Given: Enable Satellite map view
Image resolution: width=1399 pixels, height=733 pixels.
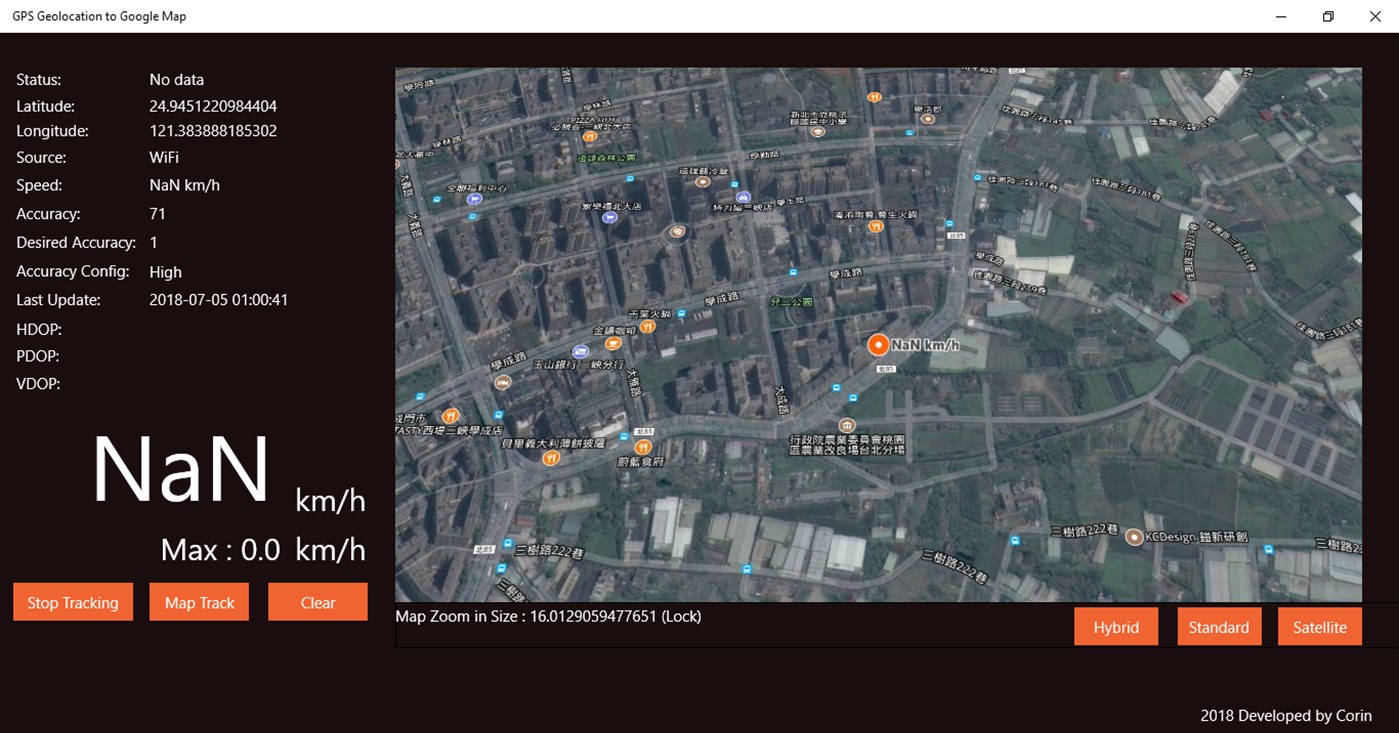Looking at the screenshot, I should 1319,626.
